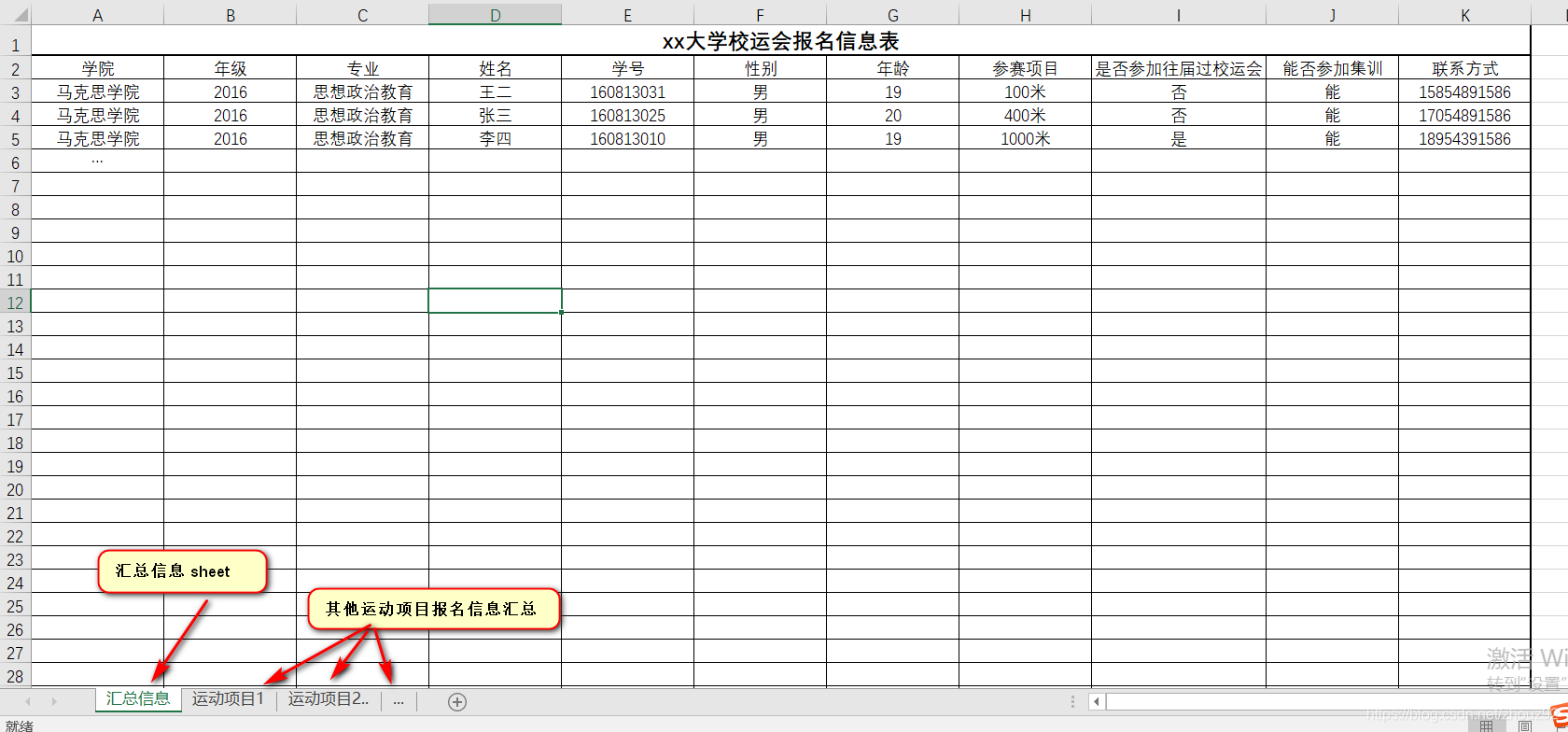Image resolution: width=1568 pixels, height=732 pixels.
Task: Open the 汇总信息 sheet tab
Action: coord(138,698)
